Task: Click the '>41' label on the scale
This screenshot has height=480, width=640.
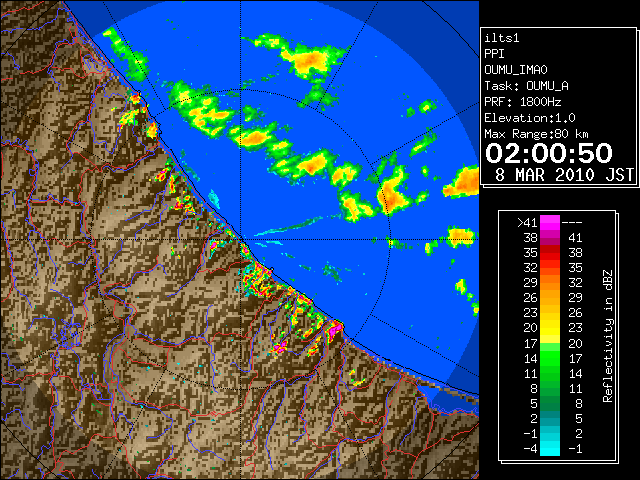Action: pyautogui.click(x=527, y=223)
